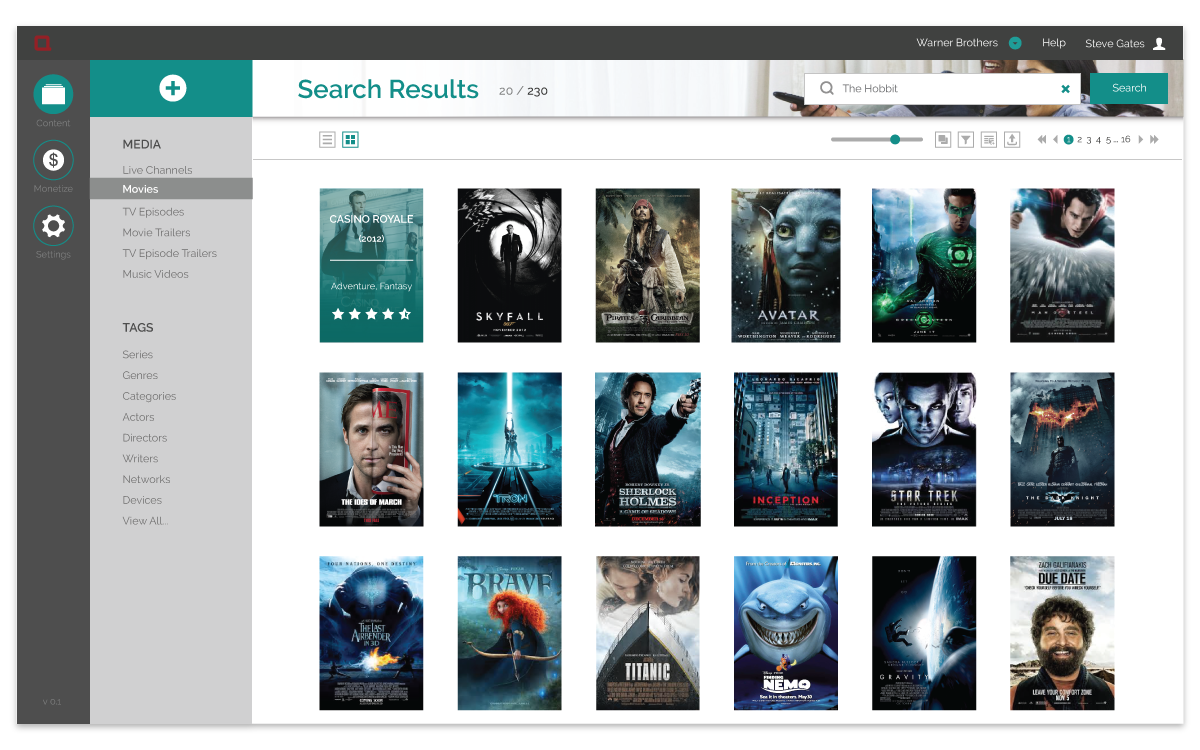Click the red logo in the top bar
Image resolution: width=1200 pixels, height=750 pixels.
(x=42, y=43)
